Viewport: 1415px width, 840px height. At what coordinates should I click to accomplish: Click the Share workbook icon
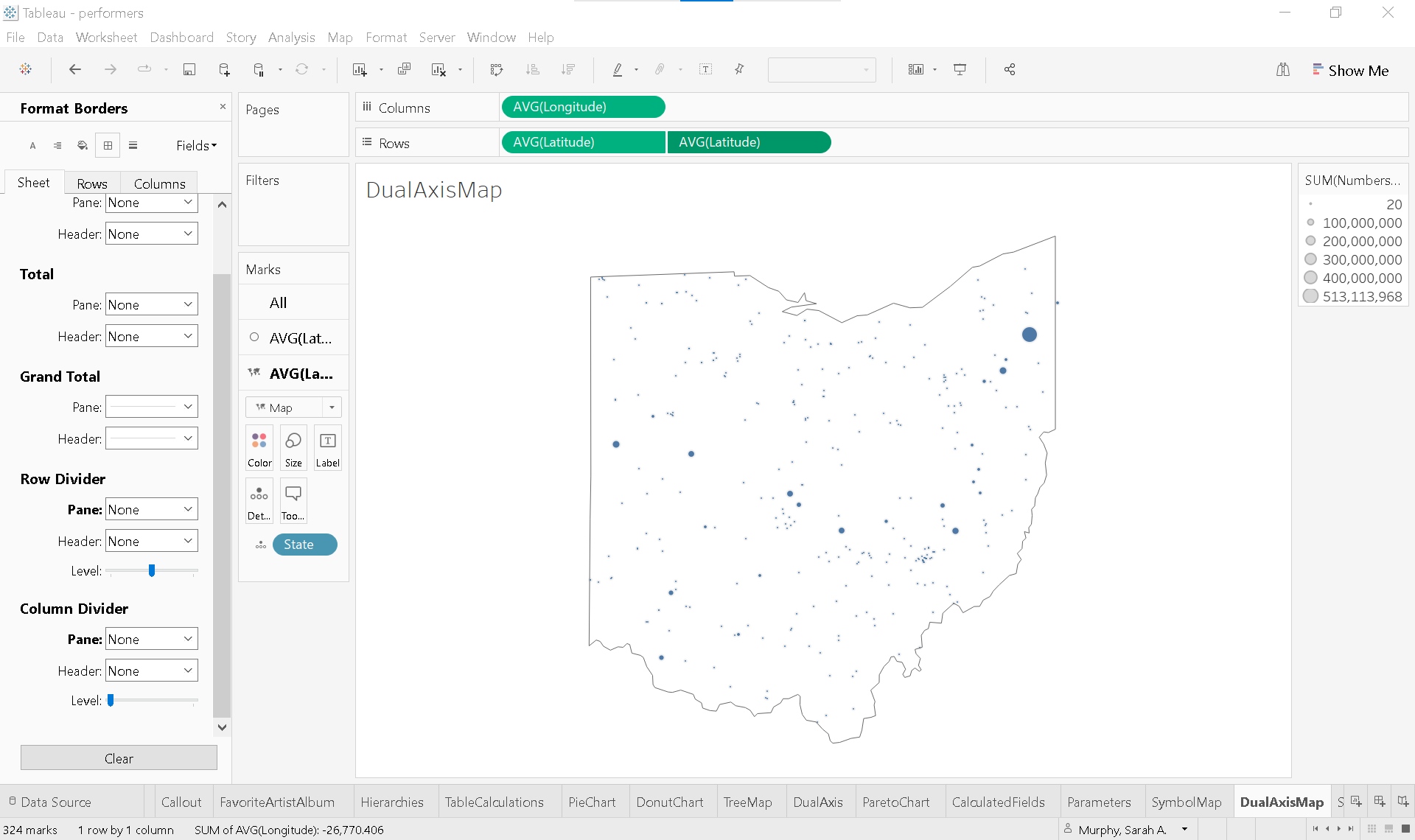[1010, 69]
